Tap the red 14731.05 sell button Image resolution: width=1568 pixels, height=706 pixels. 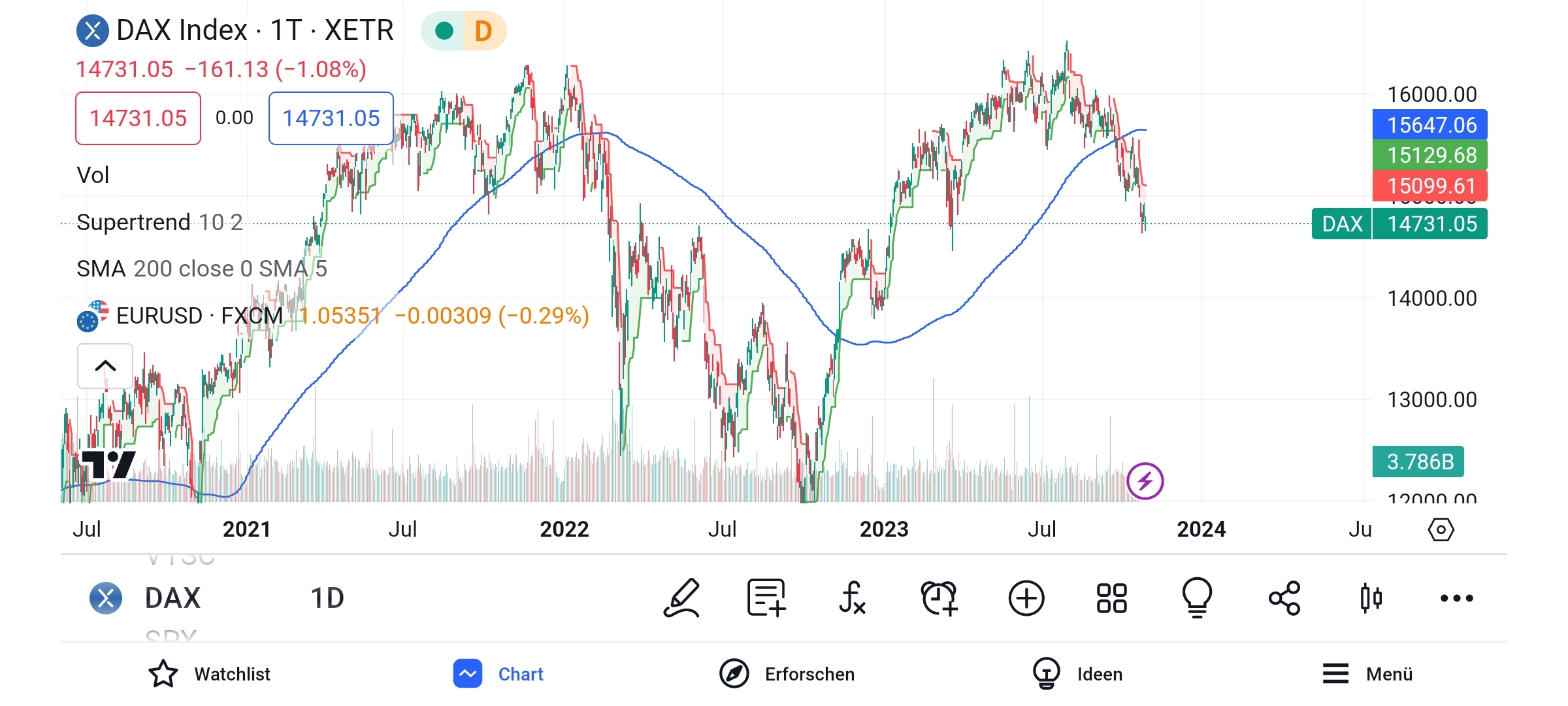tap(138, 118)
